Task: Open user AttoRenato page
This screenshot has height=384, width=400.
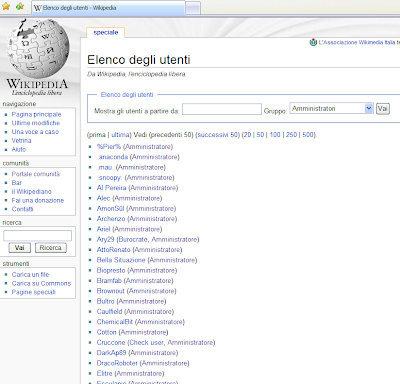Action: pyautogui.click(x=113, y=250)
